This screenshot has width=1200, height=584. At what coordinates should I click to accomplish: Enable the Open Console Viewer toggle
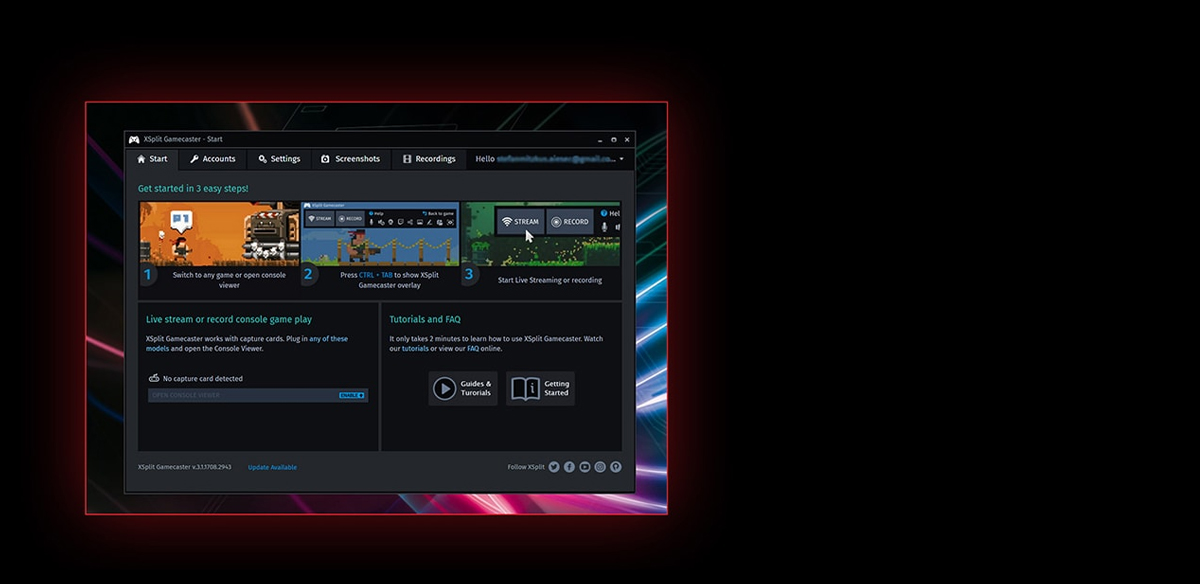point(352,395)
